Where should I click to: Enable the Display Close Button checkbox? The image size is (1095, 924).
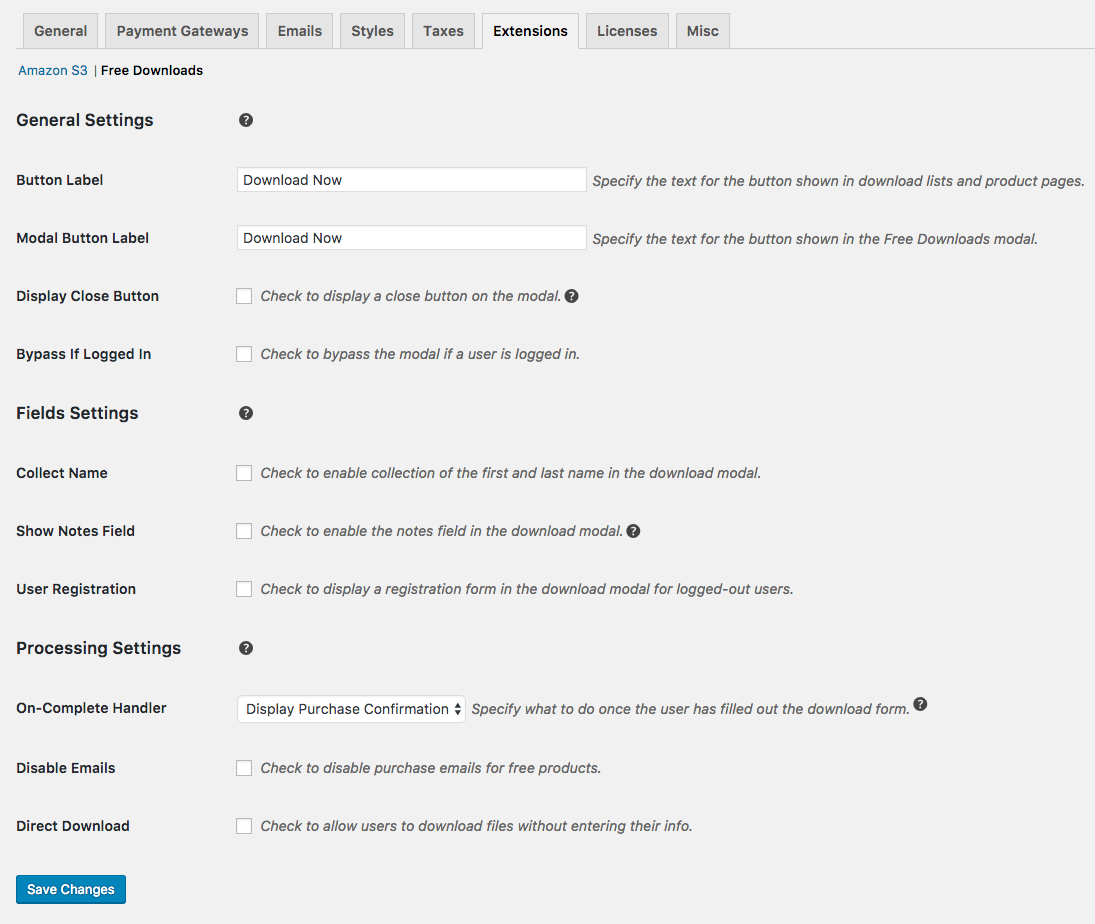244,296
